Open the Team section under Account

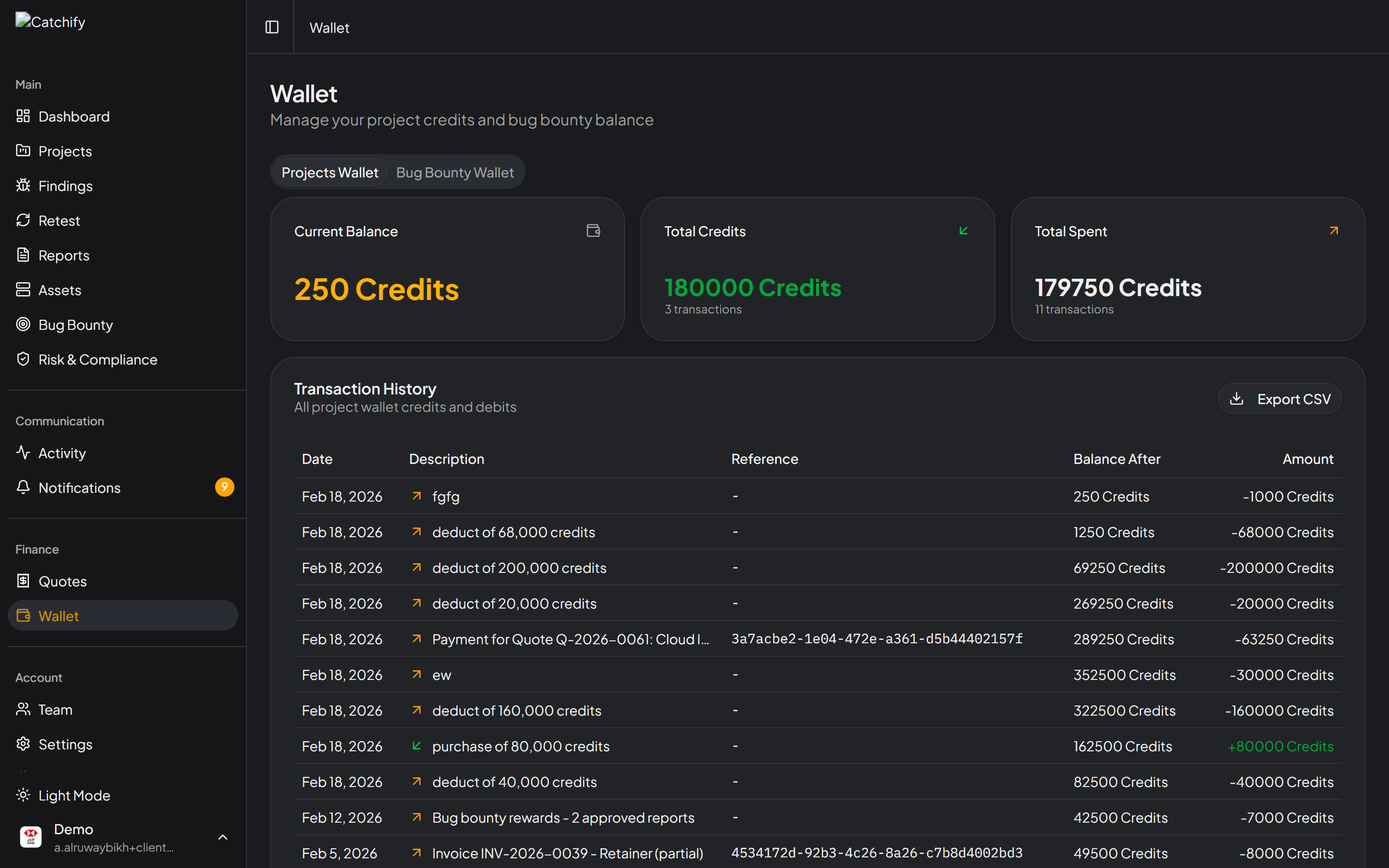pos(55,709)
